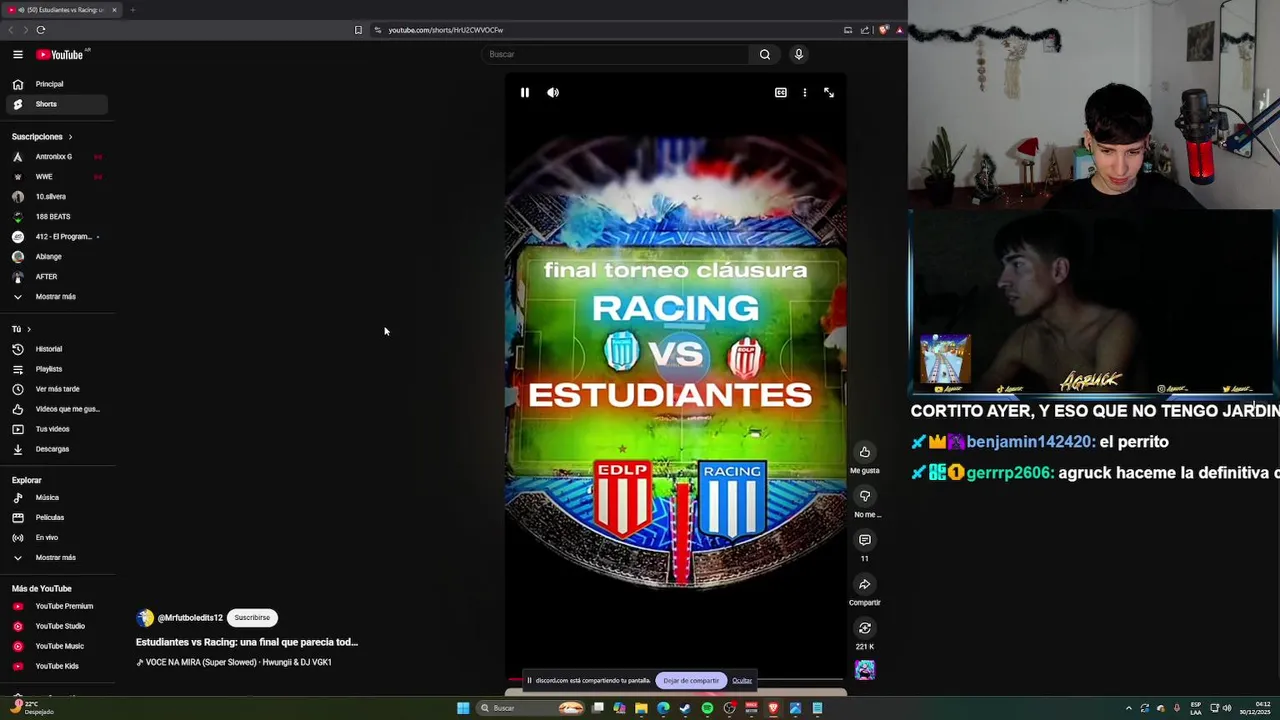Open Mrfutboledits12 channel avatar
This screenshot has height=720, width=1280.
(x=145, y=618)
